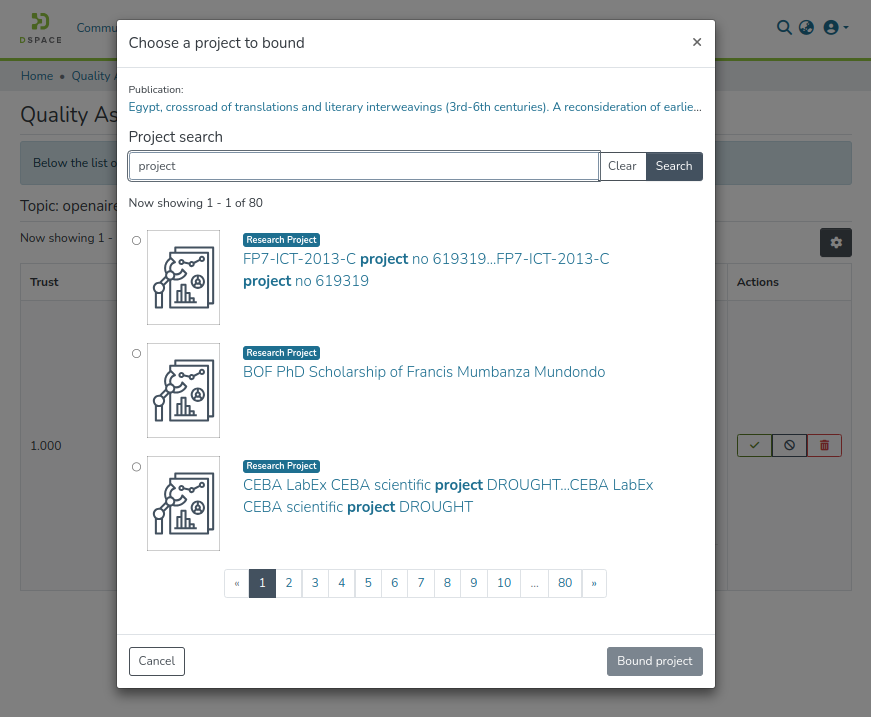This screenshot has height=717, width=871.
Task: Click the ignore (circle-slash) action button
Action: coord(789,446)
